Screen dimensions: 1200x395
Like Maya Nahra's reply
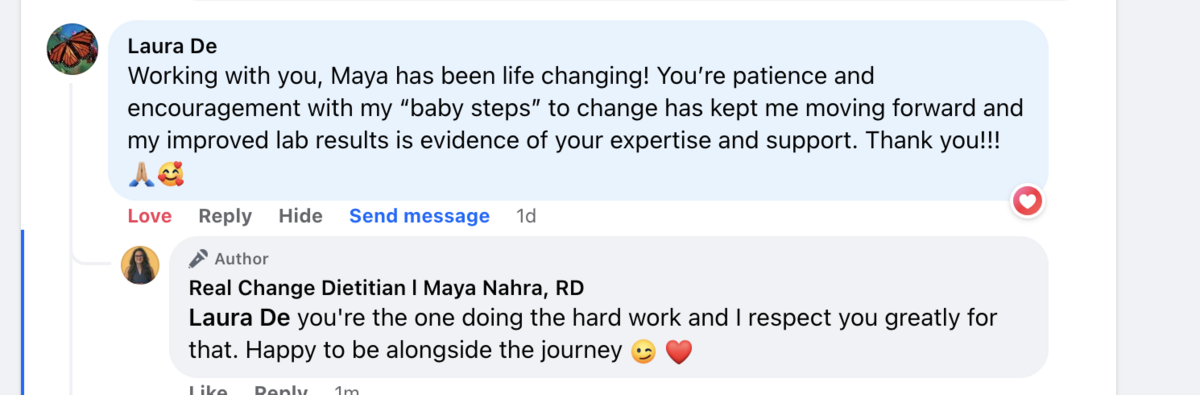pos(207,389)
